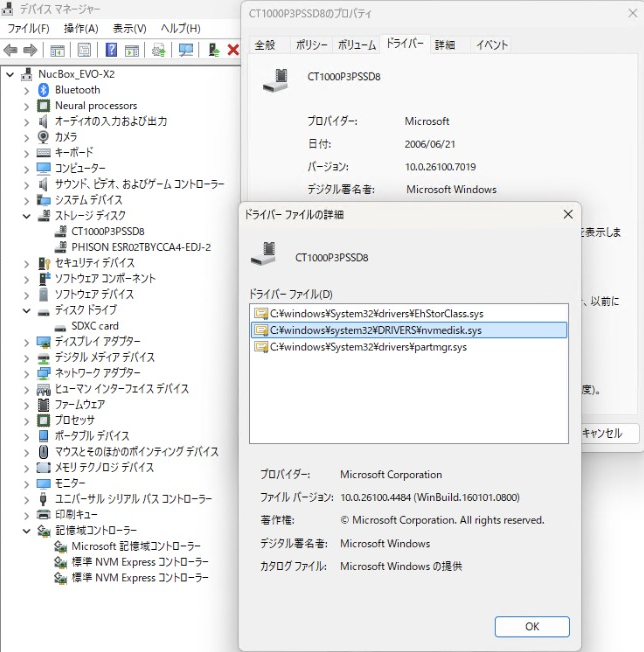This screenshot has width=644, height=652.
Task: Switch to the イベント tab
Action: coord(491,45)
